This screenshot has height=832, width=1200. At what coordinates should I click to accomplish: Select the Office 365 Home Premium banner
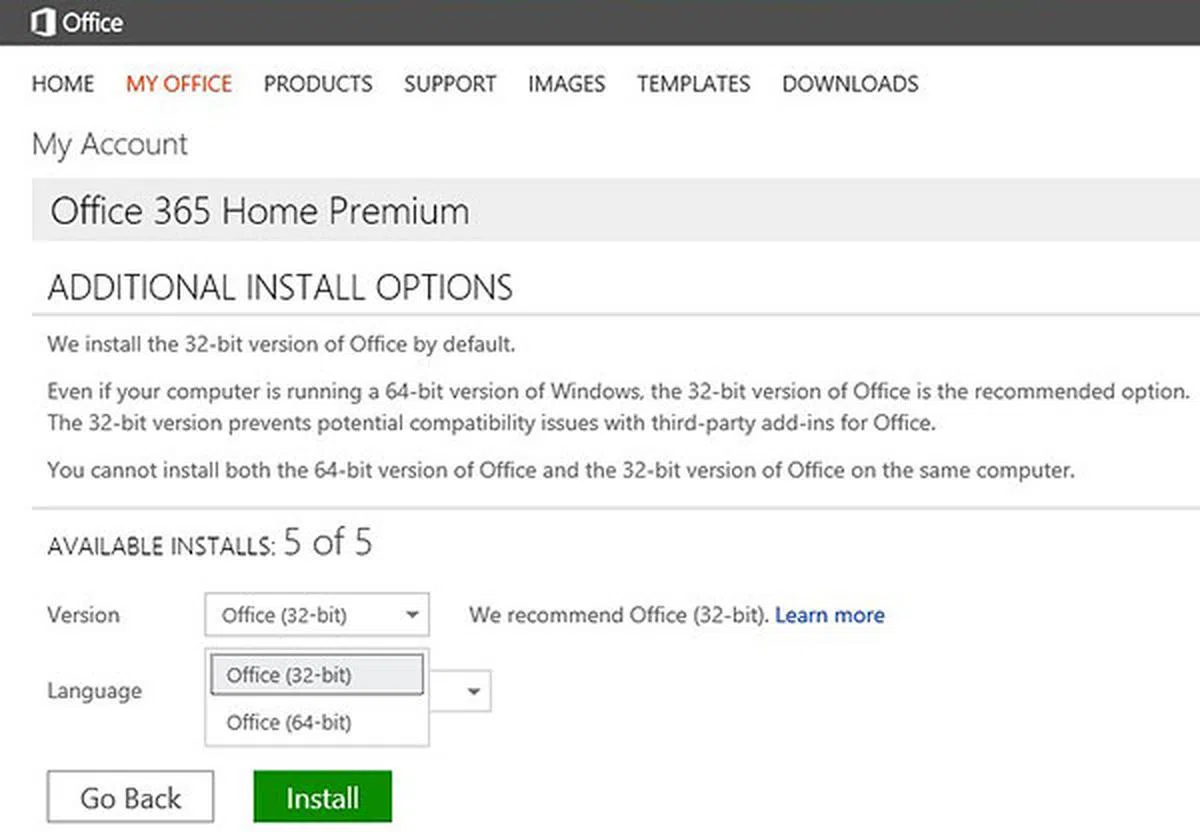260,211
